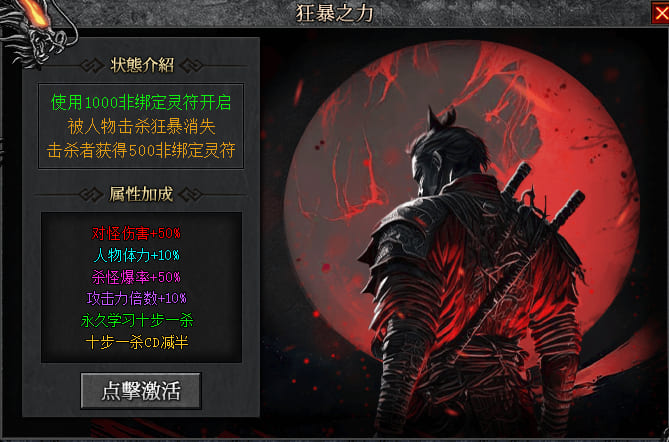Click the 狂暴之力 window title
The image size is (669, 442).
click(334, 13)
